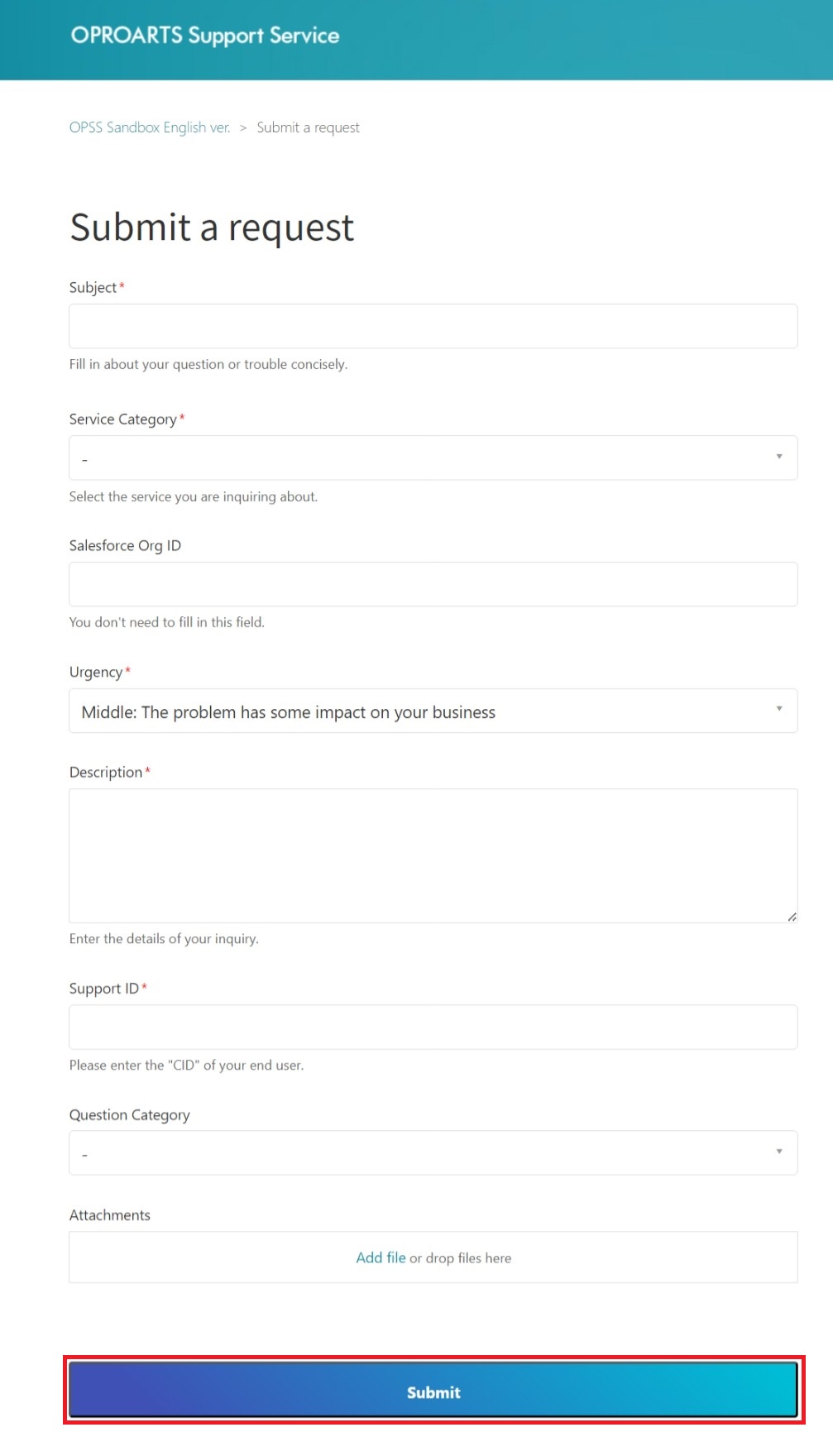The height and width of the screenshot is (1456, 833).
Task: Open the Add file dialog
Action: (x=381, y=1257)
